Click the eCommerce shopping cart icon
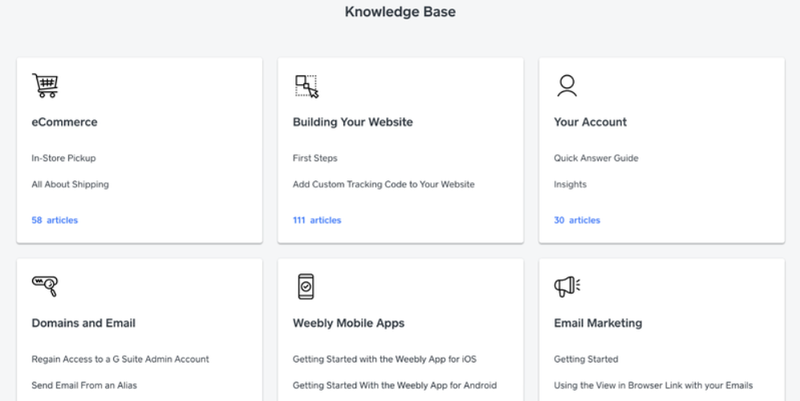This screenshot has width=800, height=401. point(45,85)
